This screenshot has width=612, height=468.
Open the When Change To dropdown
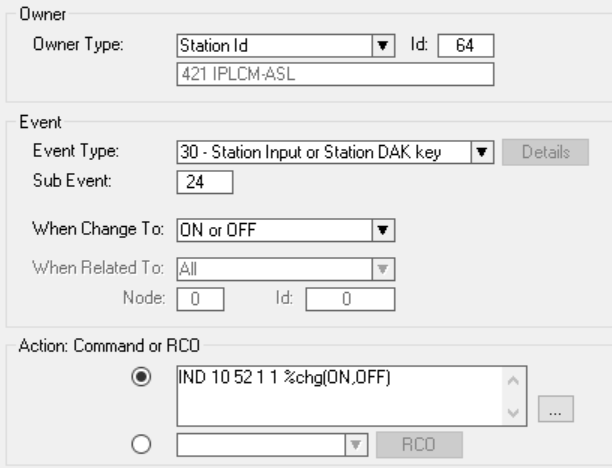(x=379, y=230)
